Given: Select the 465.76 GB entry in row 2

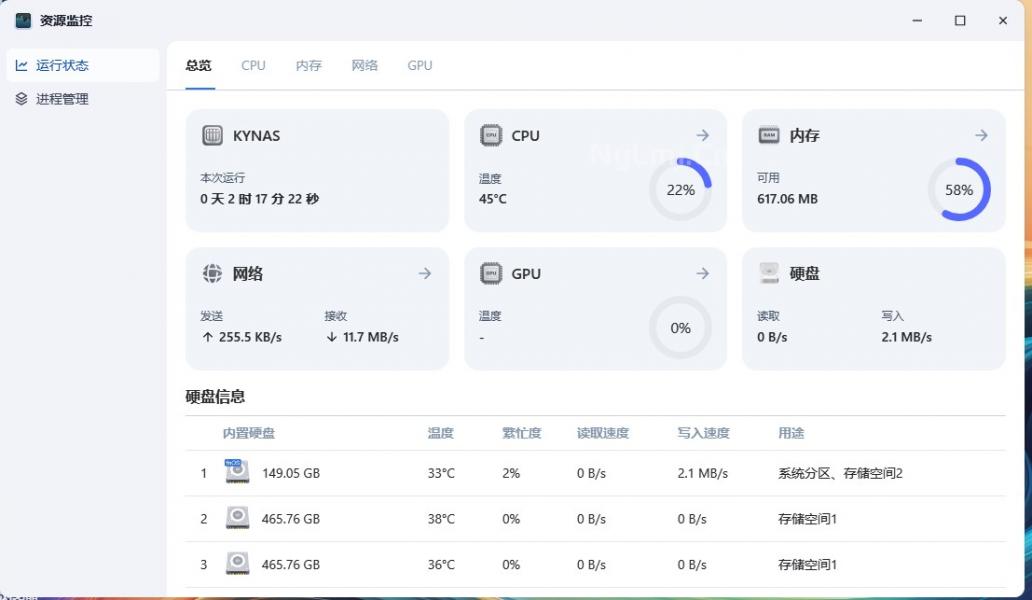Looking at the screenshot, I should pos(291,519).
